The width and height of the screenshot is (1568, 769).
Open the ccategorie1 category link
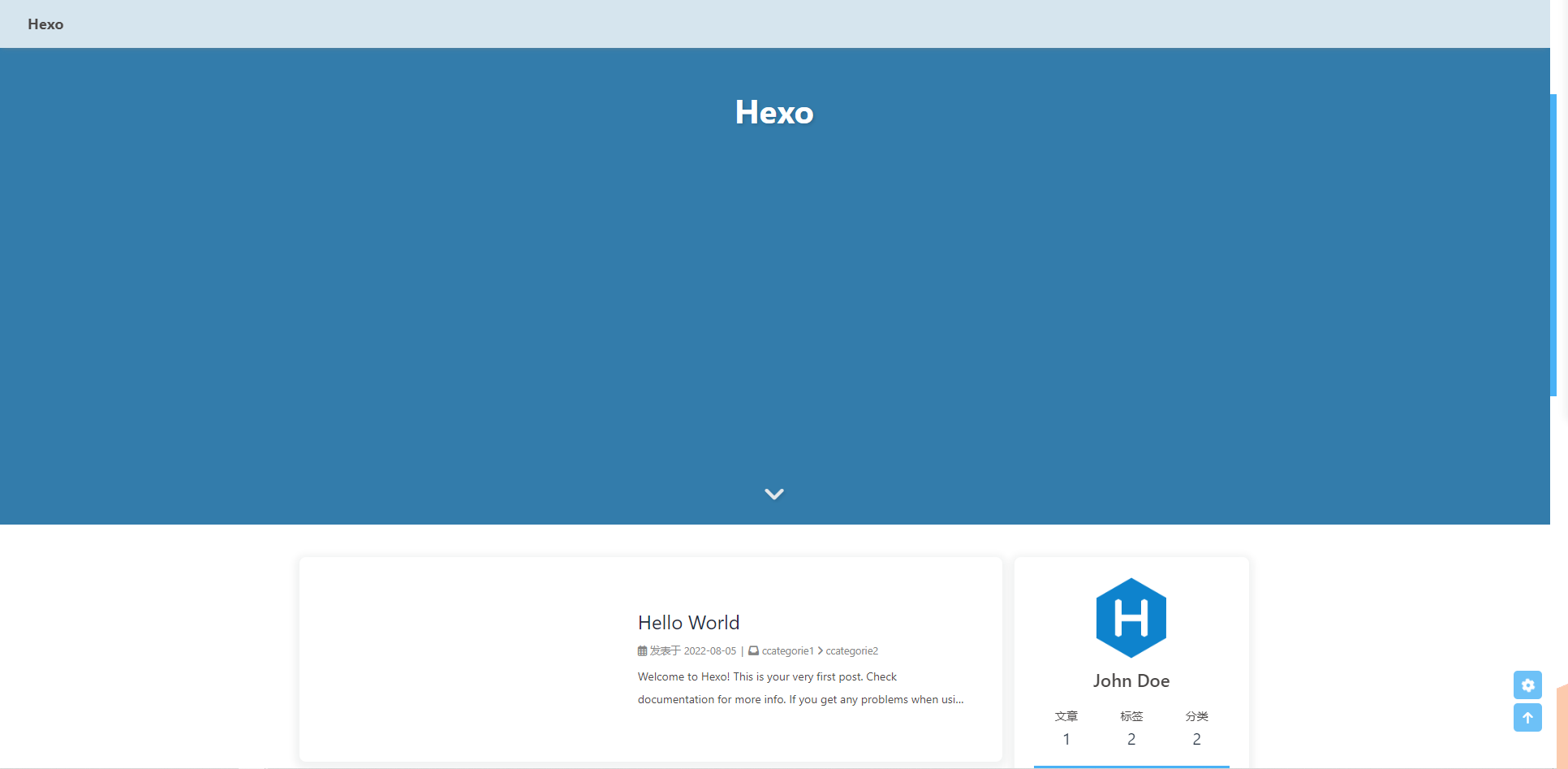click(x=787, y=651)
